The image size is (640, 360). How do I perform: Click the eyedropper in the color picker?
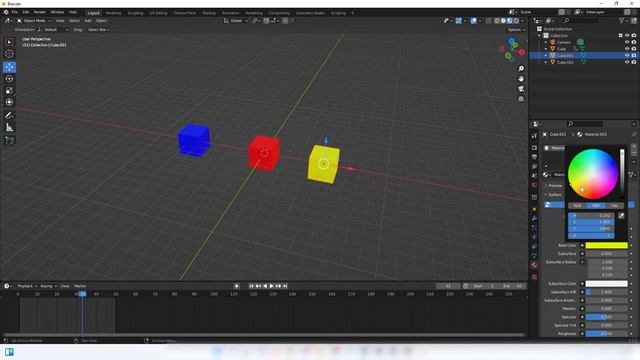[x=621, y=216]
